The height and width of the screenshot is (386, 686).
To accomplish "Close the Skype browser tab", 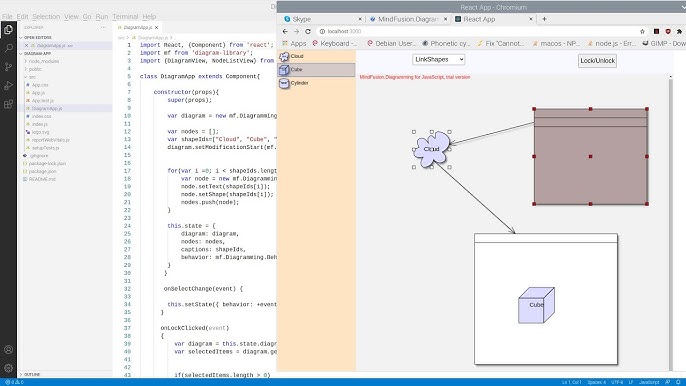I will pyautogui.click(x=360, y=19).
